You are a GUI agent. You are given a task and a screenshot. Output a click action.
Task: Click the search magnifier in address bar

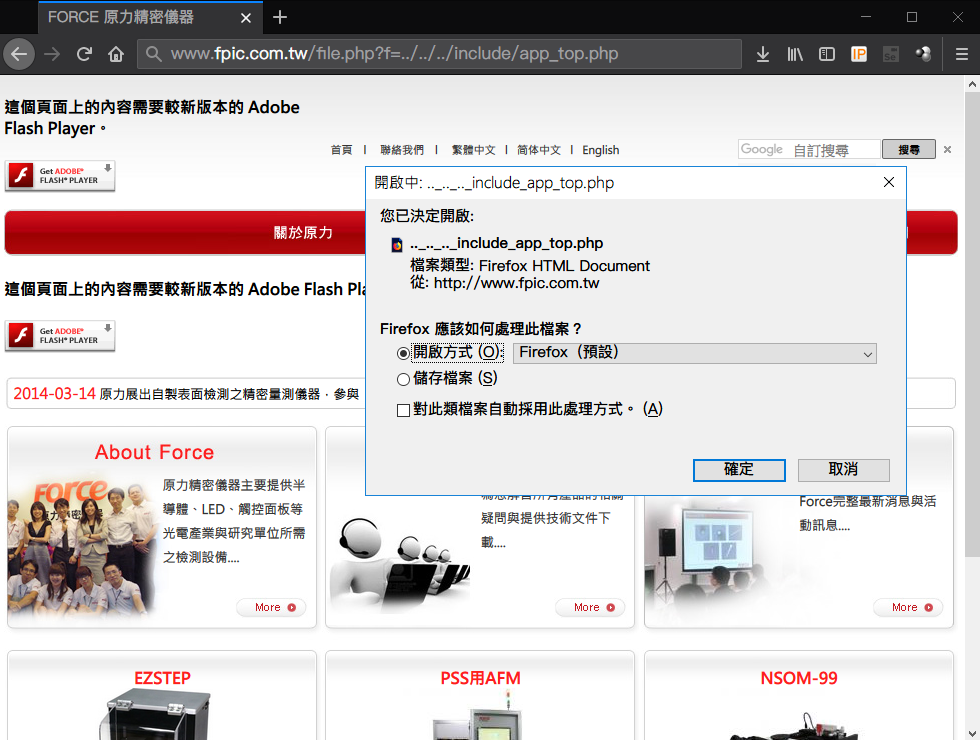[153, 54]
